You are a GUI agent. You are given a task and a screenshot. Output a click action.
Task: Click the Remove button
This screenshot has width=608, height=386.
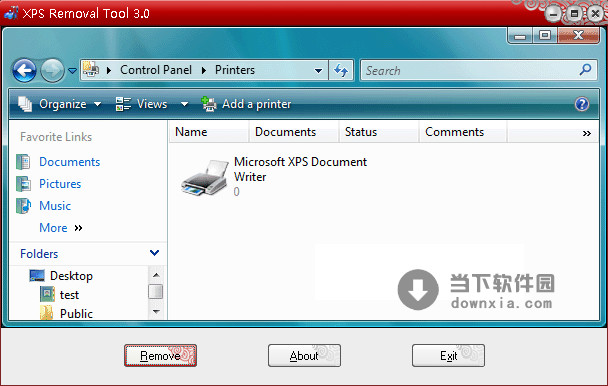[160, 355]
